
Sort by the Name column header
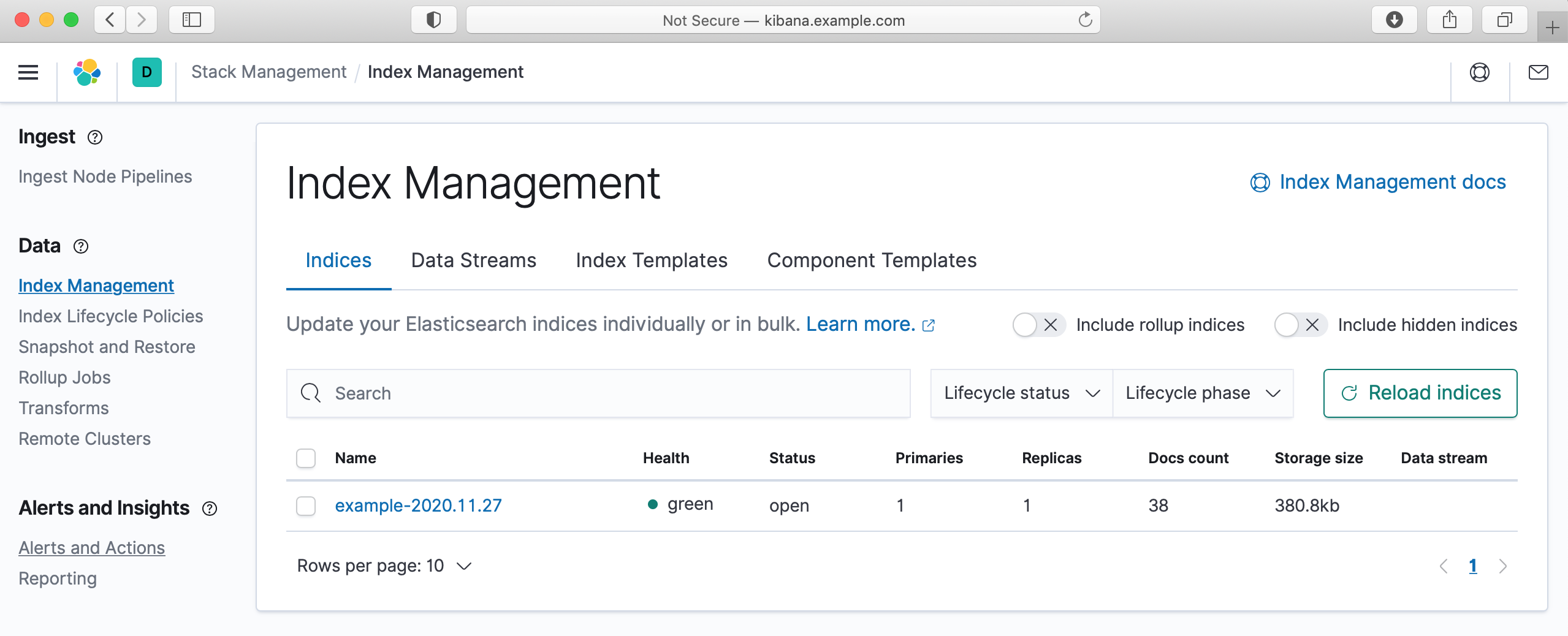(356, 458)
